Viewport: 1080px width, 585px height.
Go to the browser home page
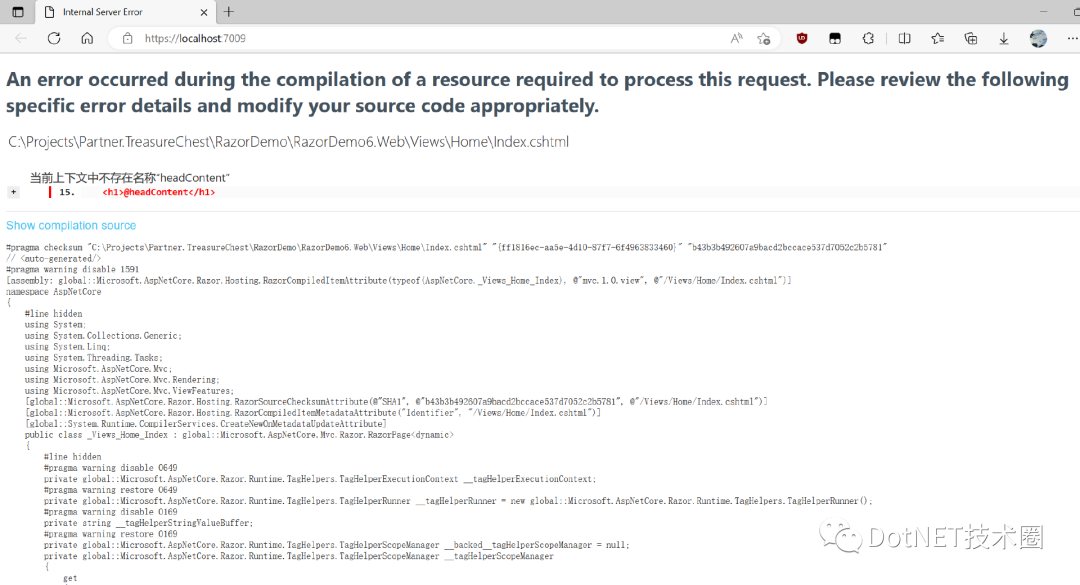(x=87, y=39)
